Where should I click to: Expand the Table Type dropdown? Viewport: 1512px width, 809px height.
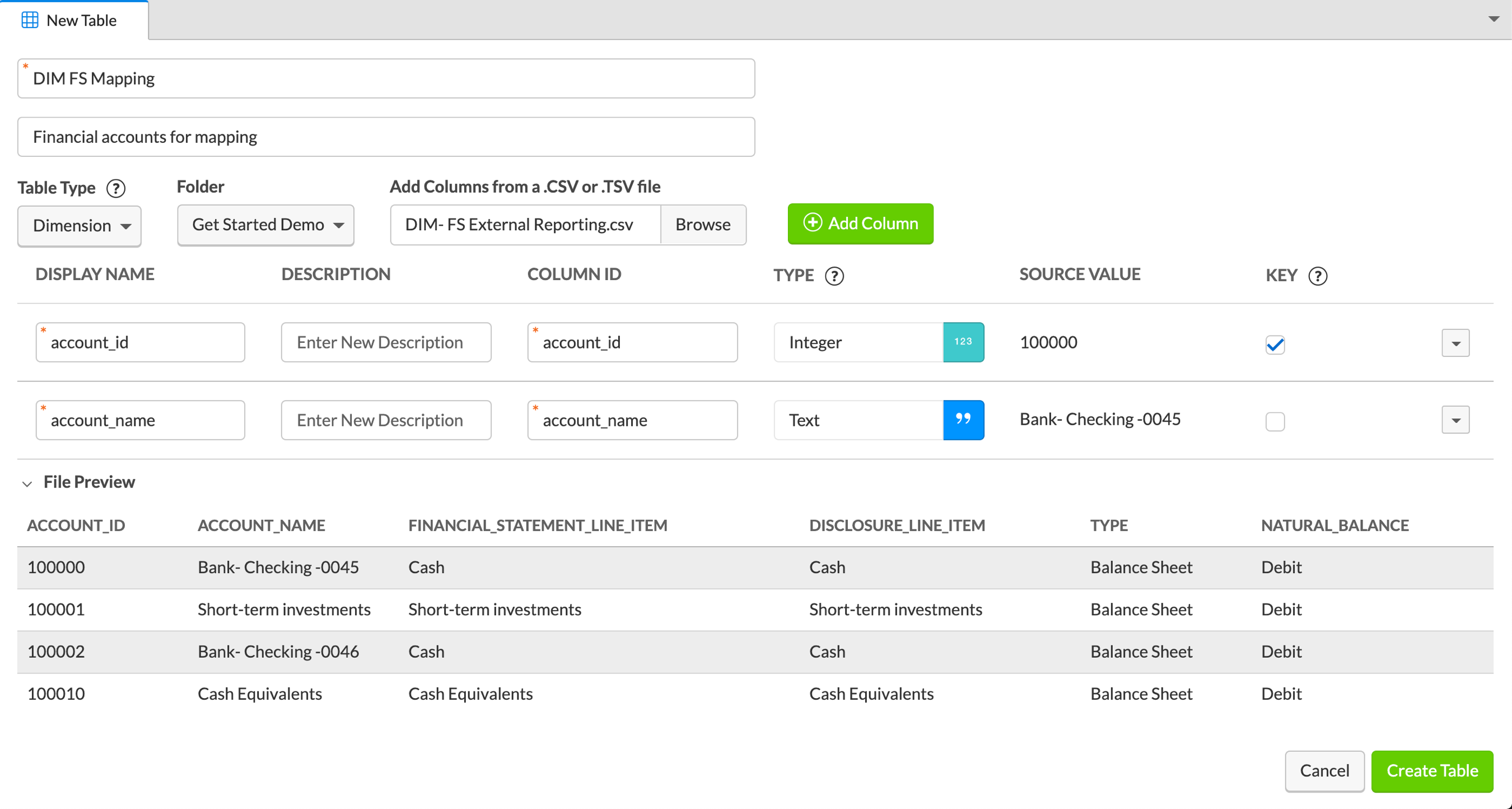(80, 223)
